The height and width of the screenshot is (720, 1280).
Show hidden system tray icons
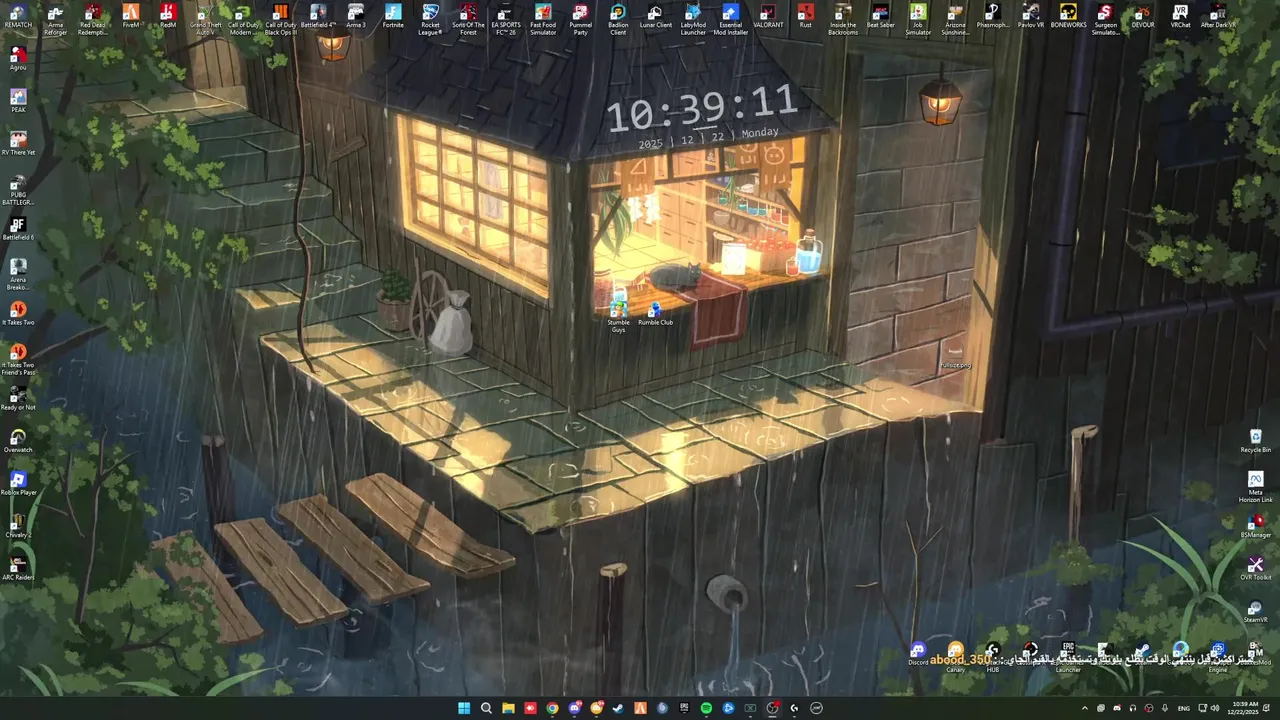1085,708
